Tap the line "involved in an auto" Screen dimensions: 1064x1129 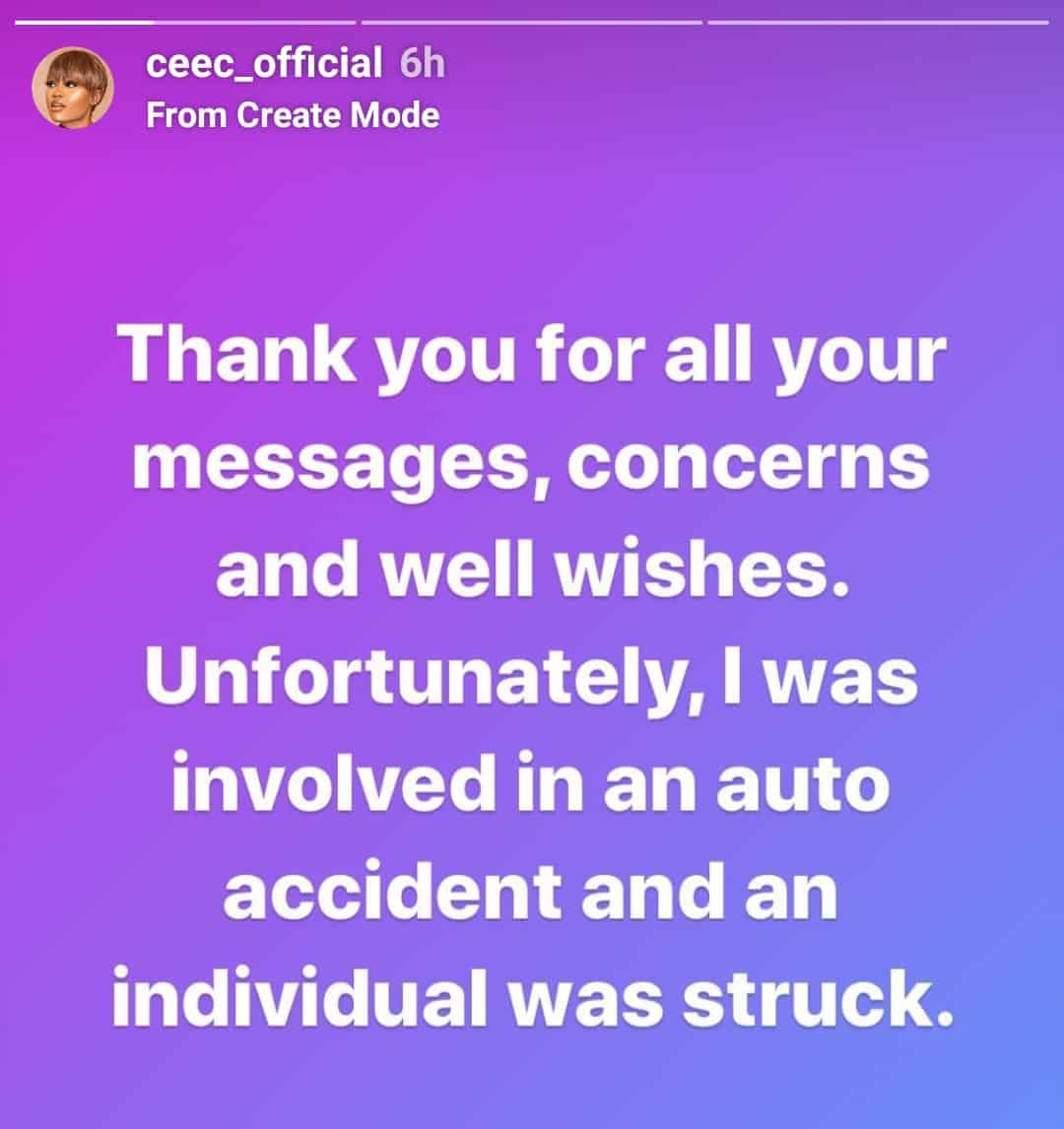[x=532, y=785]
